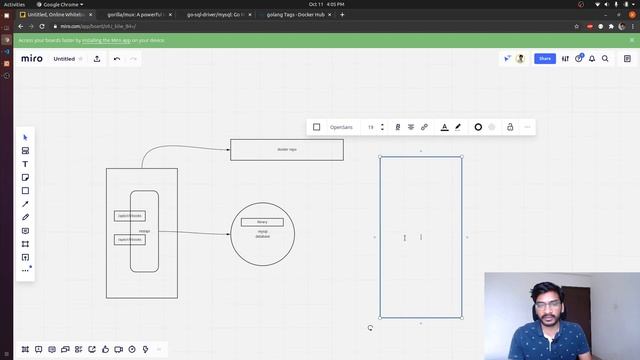This screenshot has height=360, width=640.
Task: Select the Text tool
Action: tap(25, 164)
